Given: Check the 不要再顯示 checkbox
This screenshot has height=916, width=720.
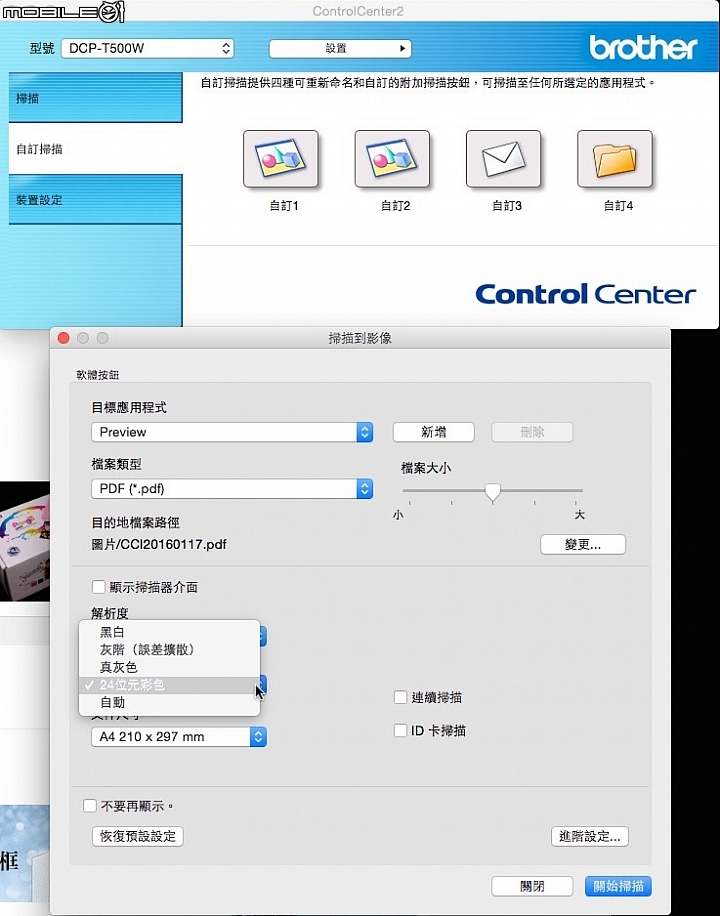Looking at the screenshot, I should (89, 806).
